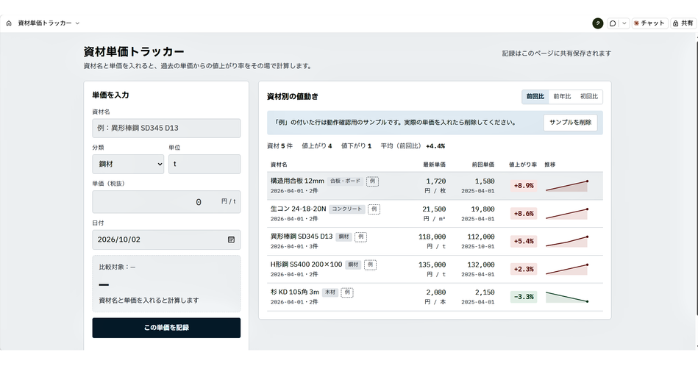The width and height of the screenshot is (698, 365).
Task: Switch to the 前年比 comparison tab
Action: coord(562,97)
